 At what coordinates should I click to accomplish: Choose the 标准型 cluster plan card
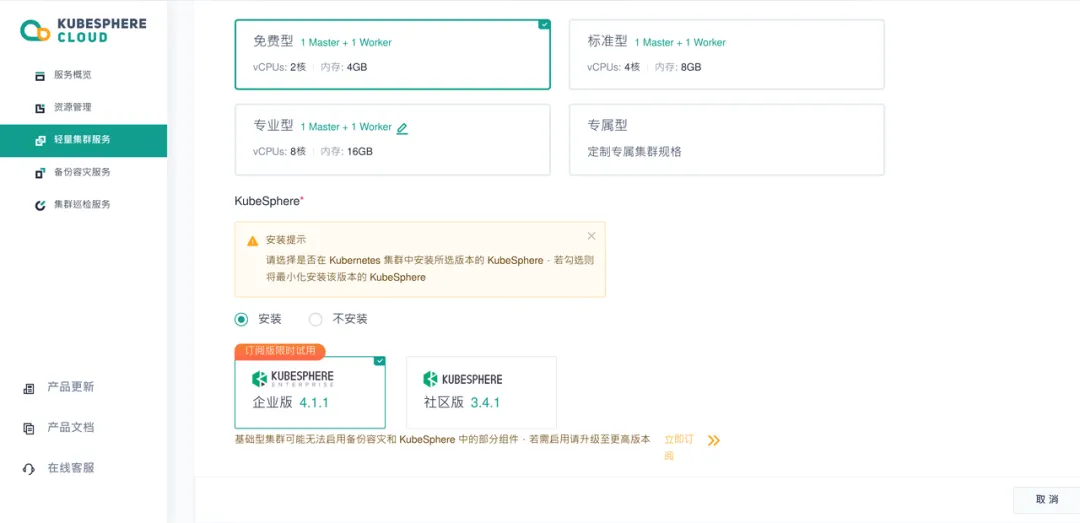[727, 54]
